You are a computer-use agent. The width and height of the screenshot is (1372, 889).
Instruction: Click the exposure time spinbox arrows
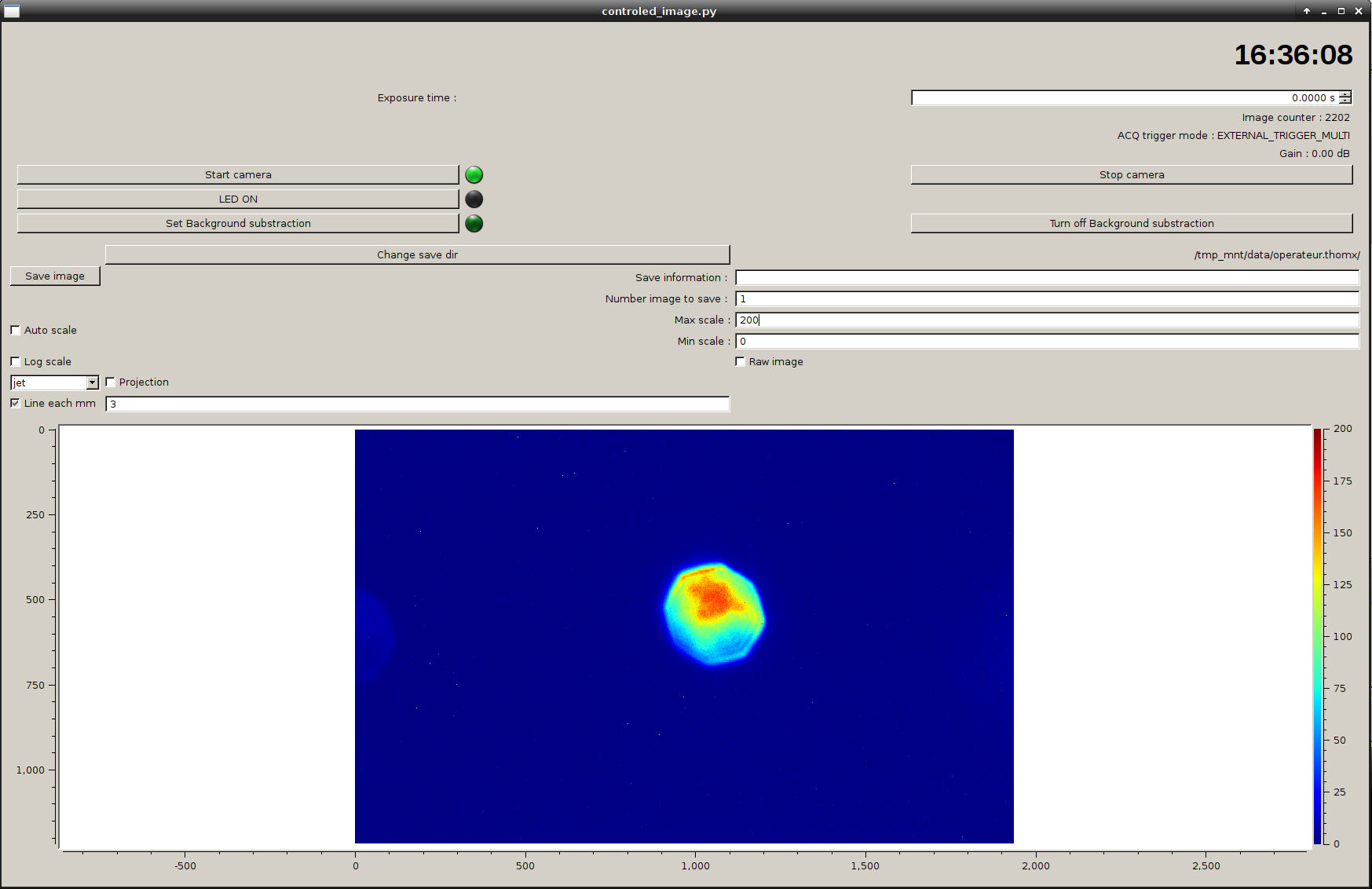coord(1345,97)
